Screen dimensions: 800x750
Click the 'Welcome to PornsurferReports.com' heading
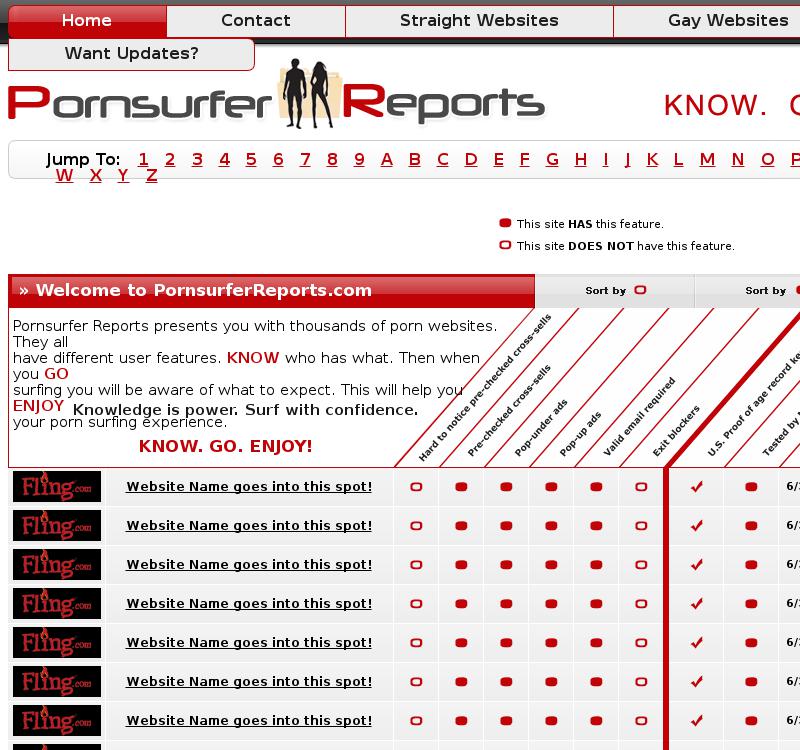coord(204,290)
